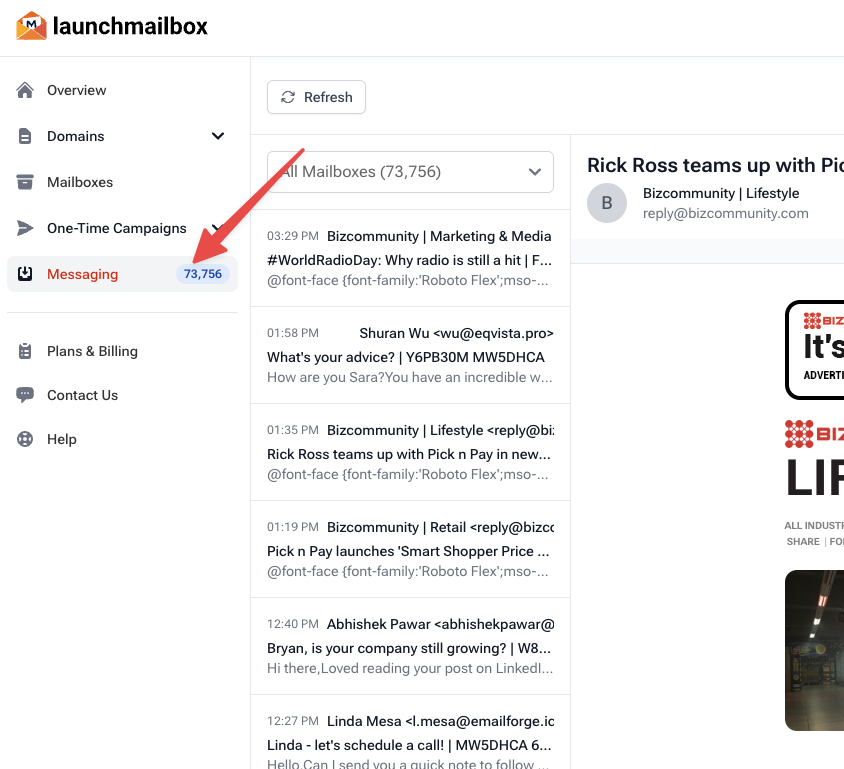844x769 pixels.
Task: Open Linda Mesa's schedule a call email
Action: tap(410, 732)
